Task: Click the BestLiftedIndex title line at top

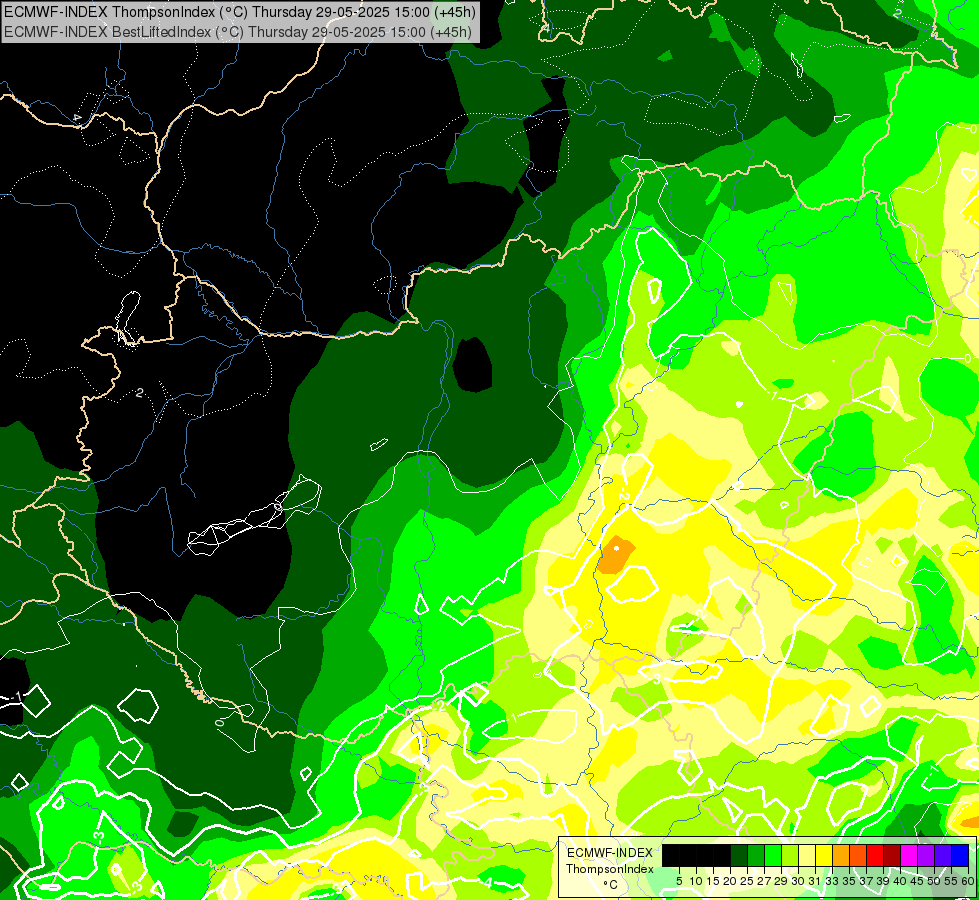Action: tap(238, 32)
